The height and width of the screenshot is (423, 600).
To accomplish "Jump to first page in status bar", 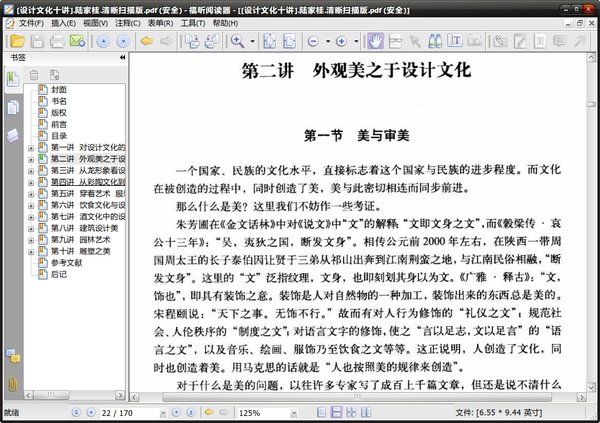I will pyautogui.click(x=76, y=412).
